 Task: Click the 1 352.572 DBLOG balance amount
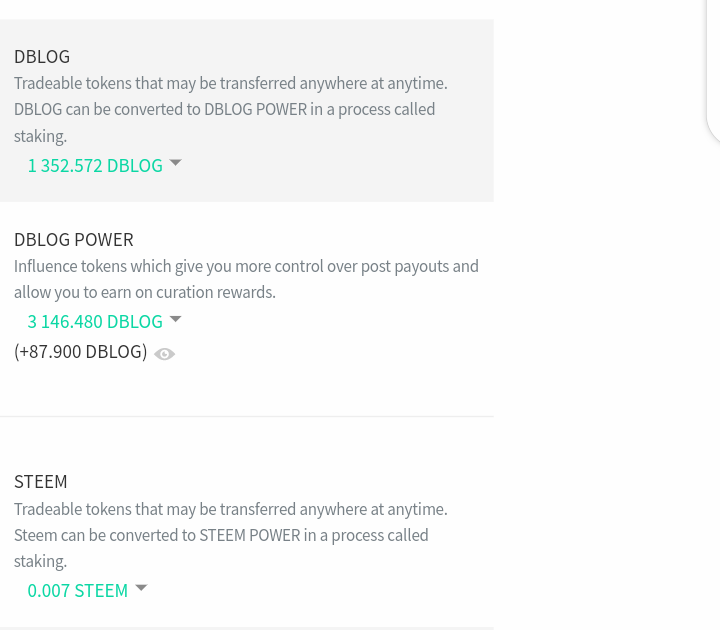[x=94, y=165]
